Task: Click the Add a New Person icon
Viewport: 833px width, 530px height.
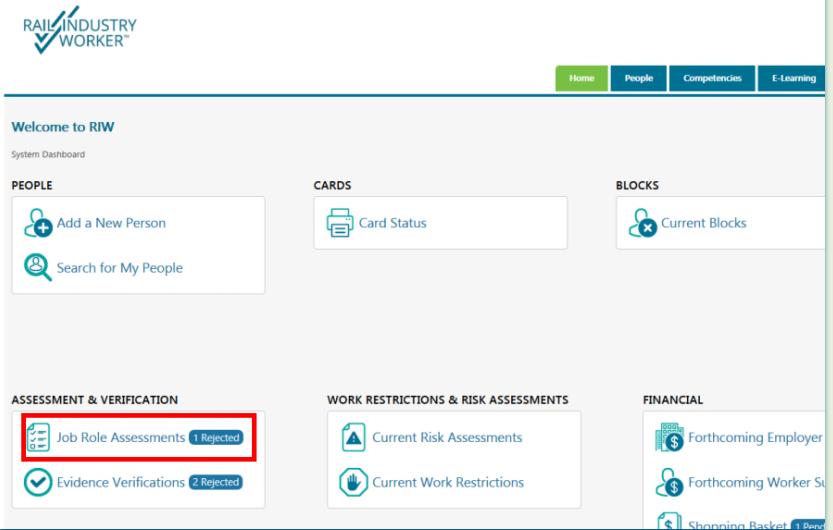Action: click(x=38, y=223)
